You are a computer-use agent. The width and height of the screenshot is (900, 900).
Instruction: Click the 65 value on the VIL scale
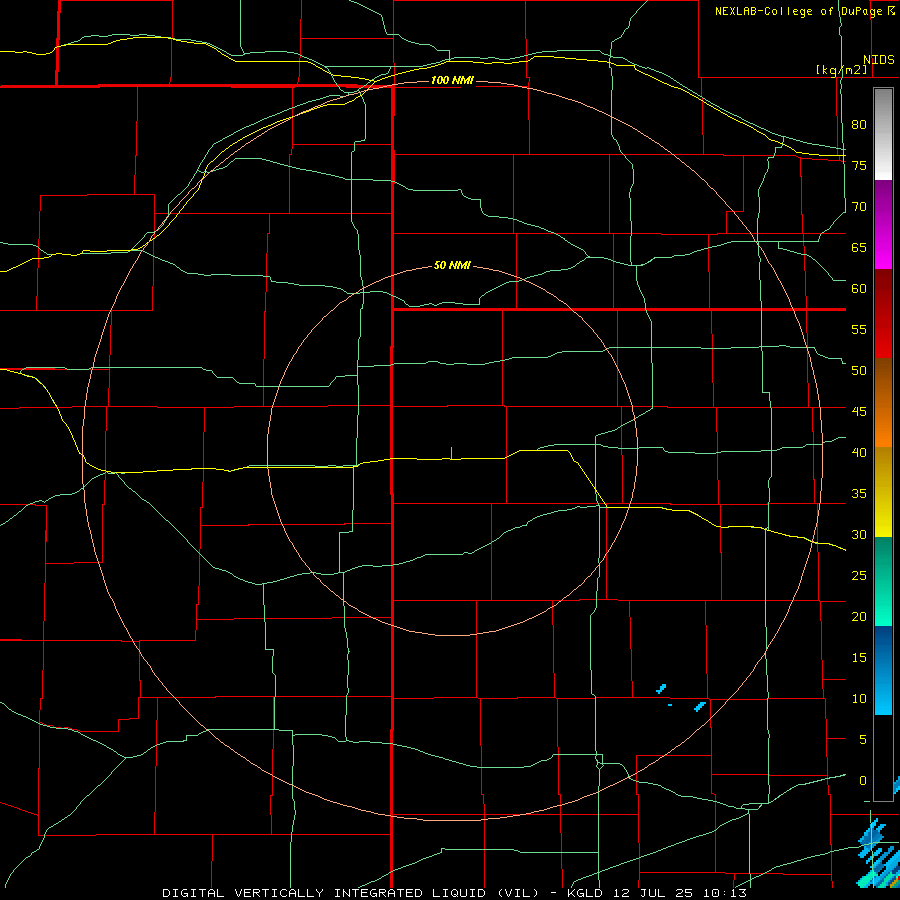point(859,247)
